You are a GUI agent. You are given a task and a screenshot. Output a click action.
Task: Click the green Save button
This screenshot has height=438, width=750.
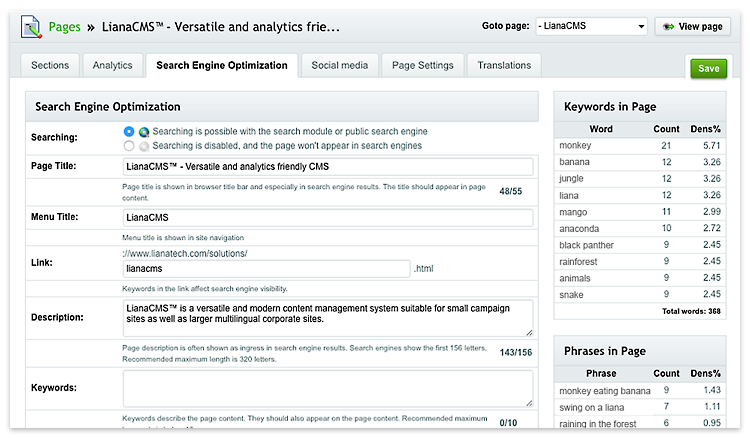tap(708, 68)
